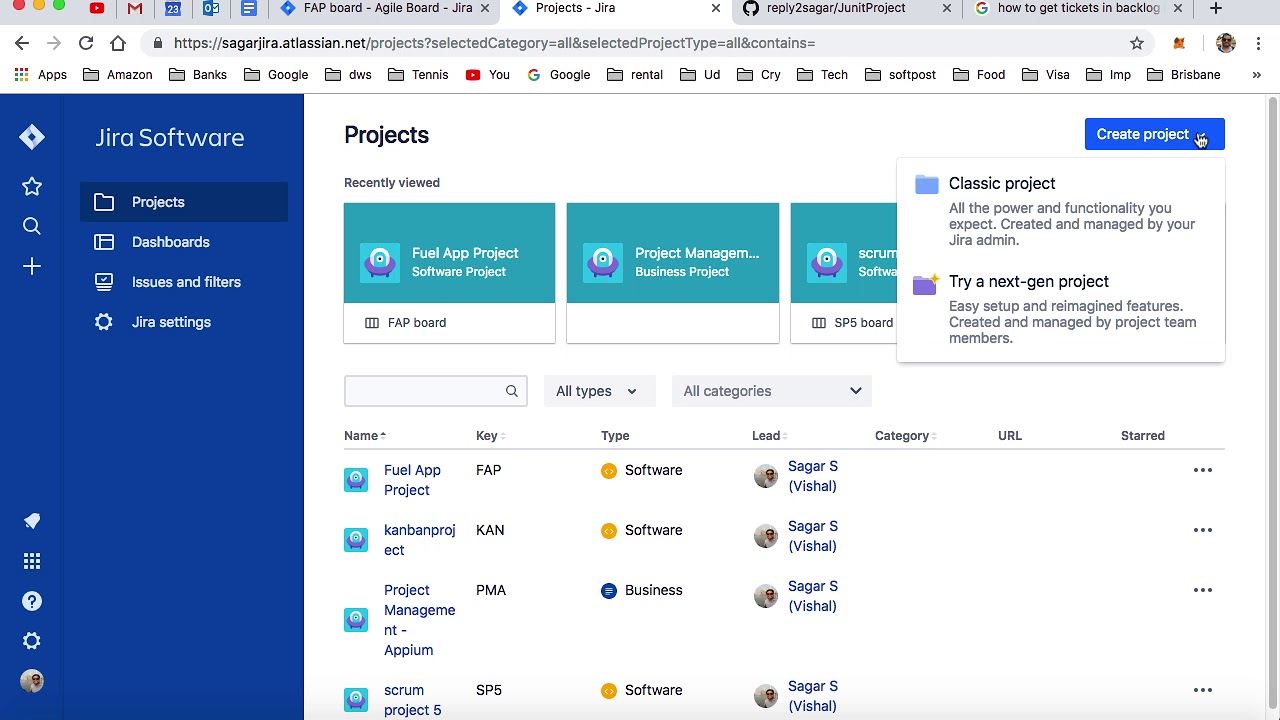
Task: Click in the project search field
Action: pos(435,391)
